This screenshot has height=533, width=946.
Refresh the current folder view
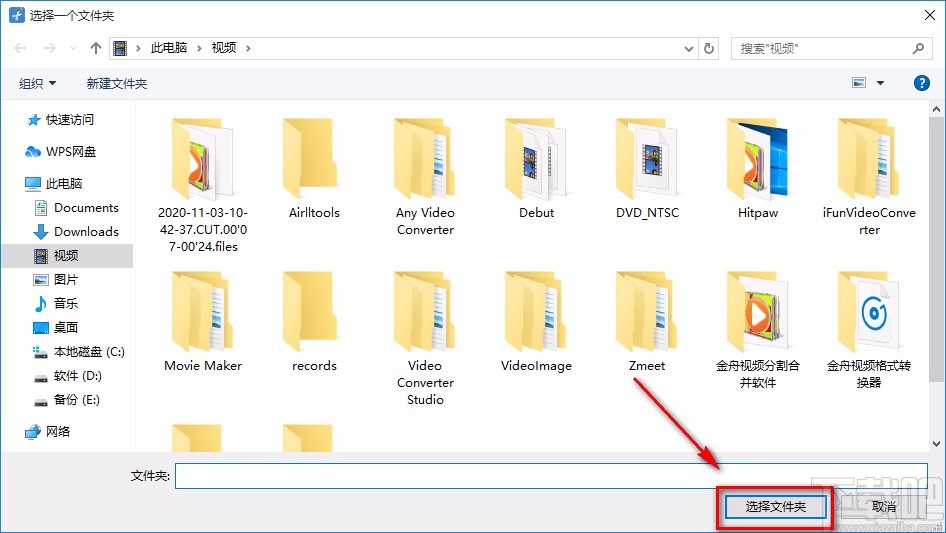click(x=709, y=48)
